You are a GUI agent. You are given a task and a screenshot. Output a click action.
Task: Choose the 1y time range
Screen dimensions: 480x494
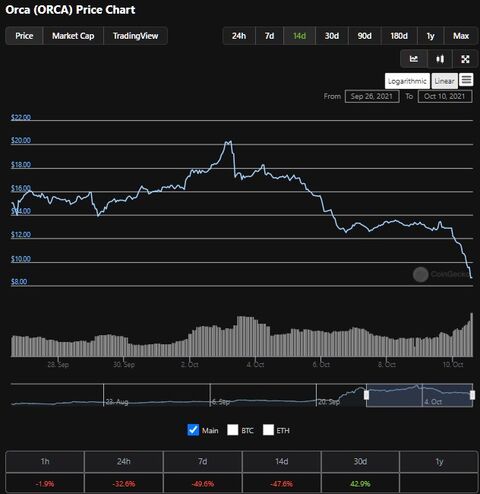431,36
